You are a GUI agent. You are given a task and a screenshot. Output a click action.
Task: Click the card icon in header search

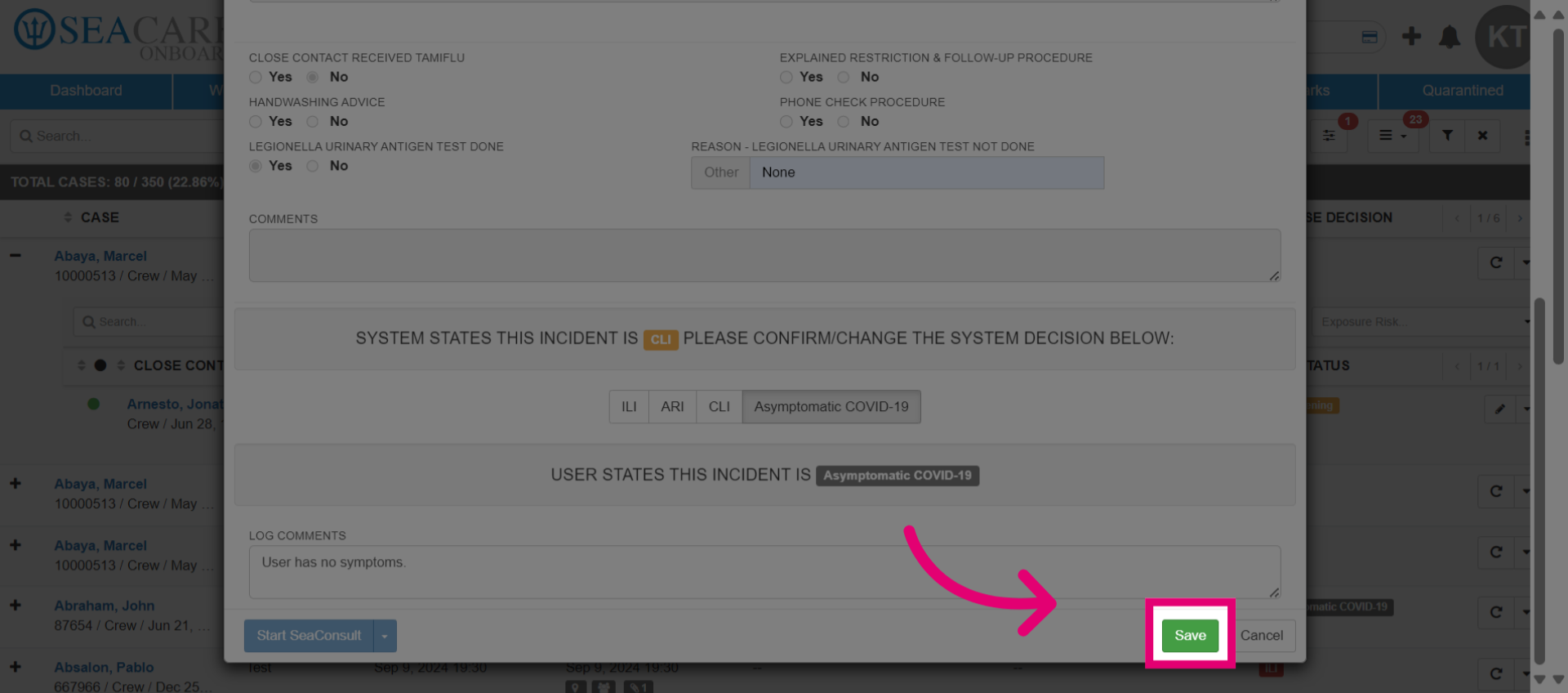tap(1370, 37)
